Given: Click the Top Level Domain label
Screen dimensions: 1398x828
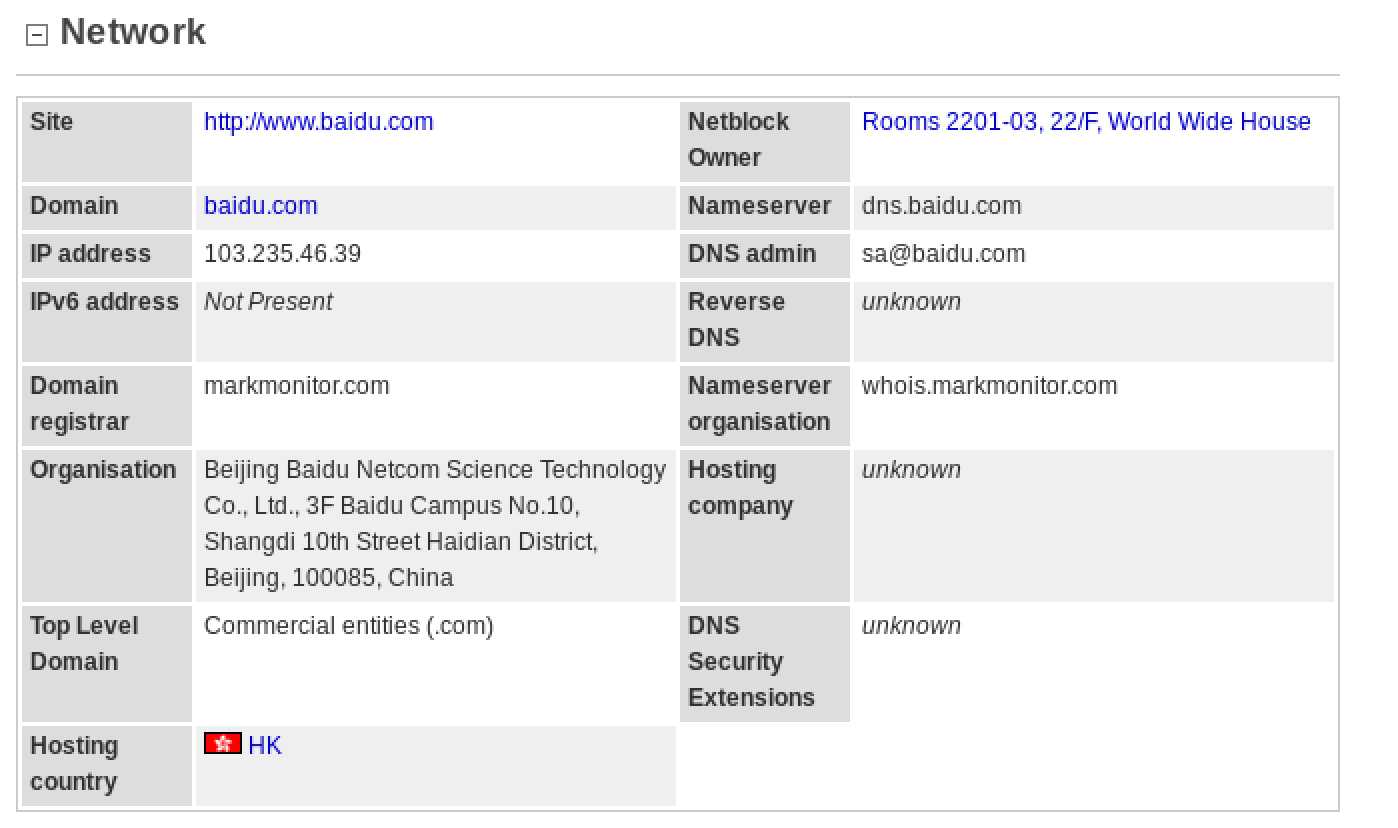Looking at the screenshot, I should pos(84,644).
